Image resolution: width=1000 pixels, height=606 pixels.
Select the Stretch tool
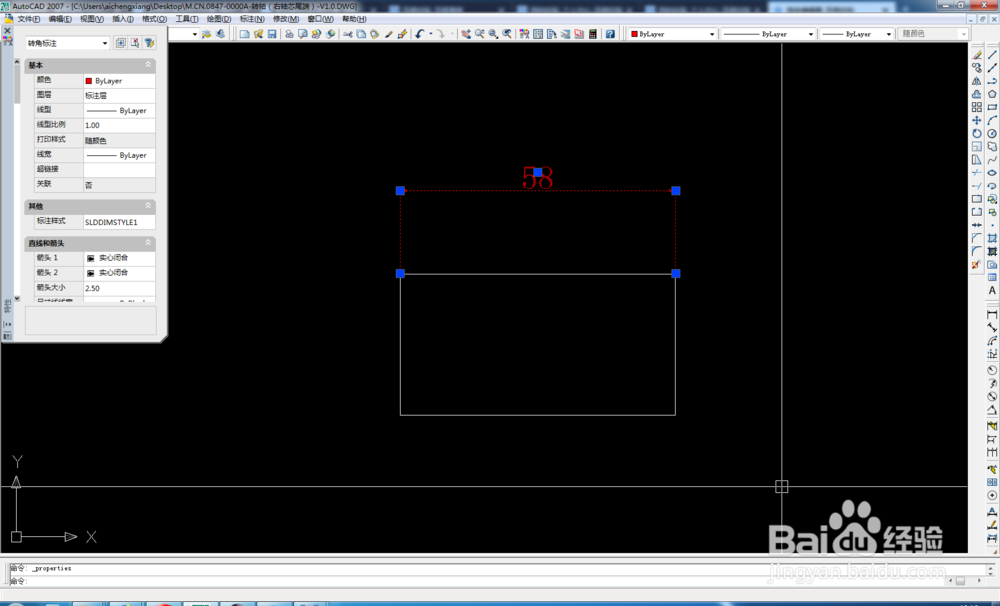[x=976, y=159]
